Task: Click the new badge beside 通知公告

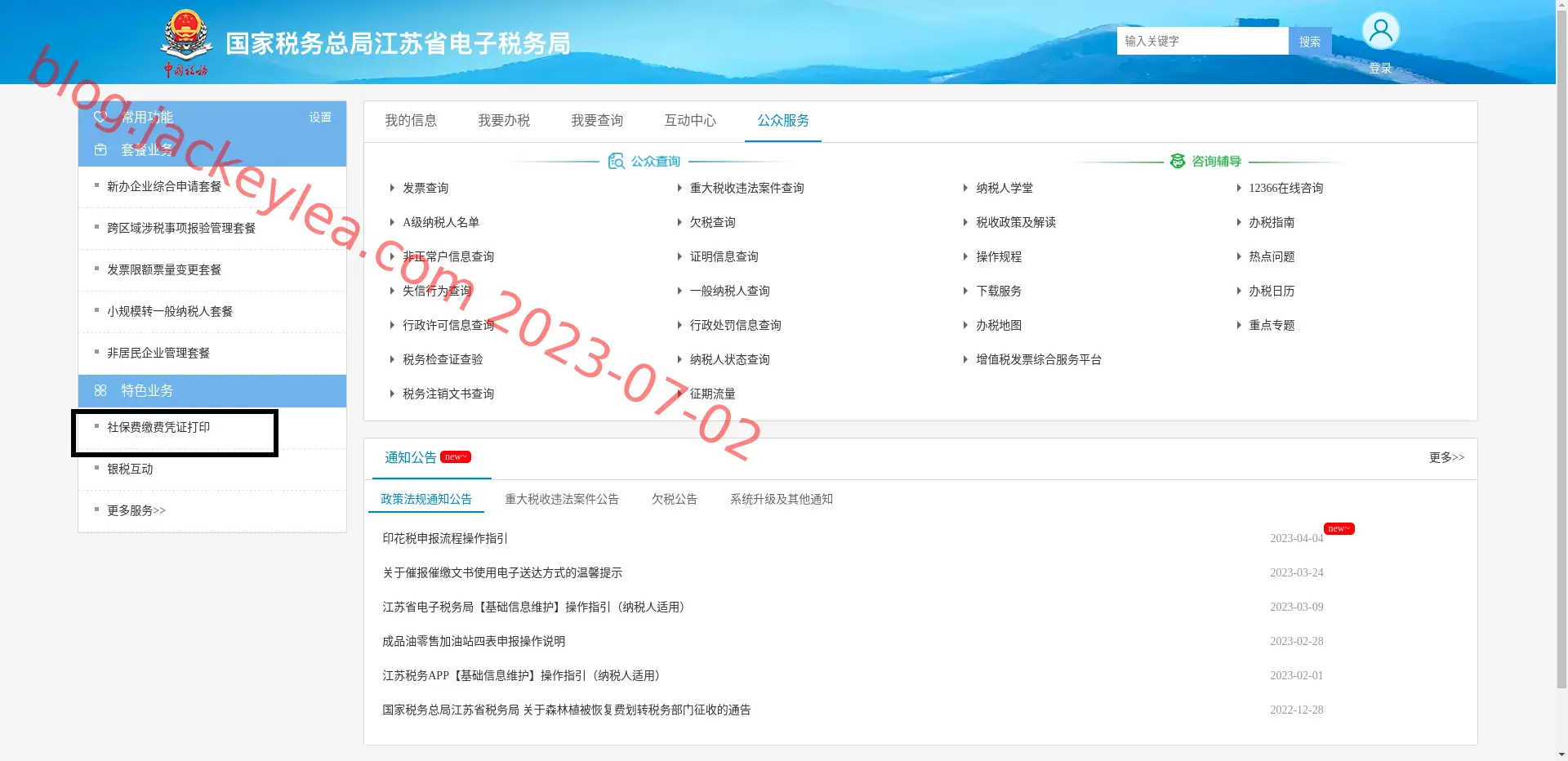Action: 456,456
